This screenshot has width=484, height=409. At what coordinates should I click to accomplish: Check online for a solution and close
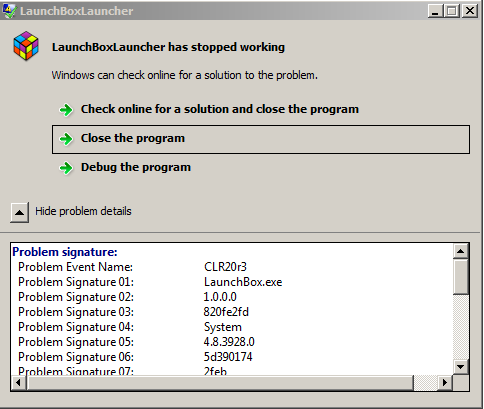[220, 109]
